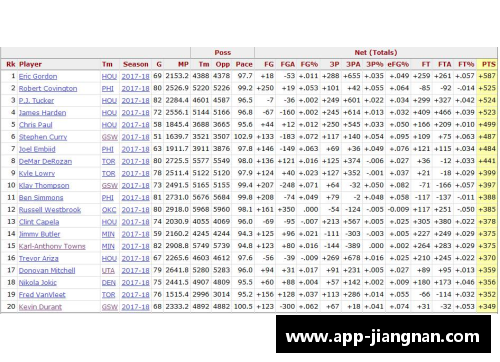This screenshot has height=362, width=500.
Task: Open Nikola Jokic's DEN team link
Action: [x=109, y=282]
